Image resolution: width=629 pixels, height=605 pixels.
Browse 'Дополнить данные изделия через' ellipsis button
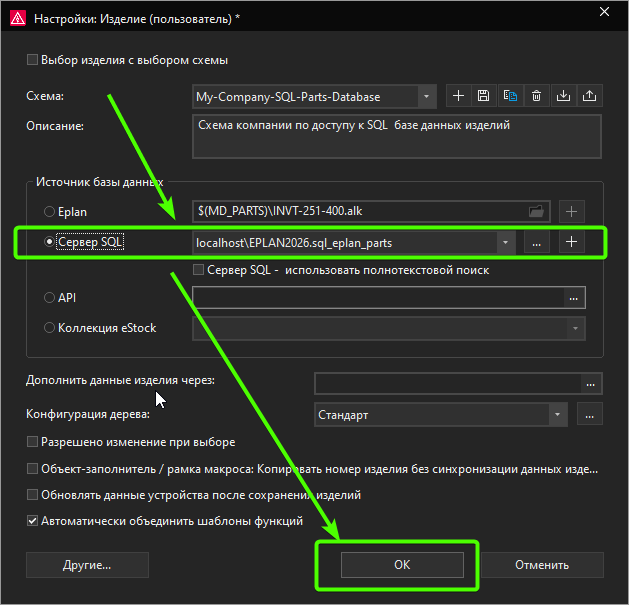click(590, 384)
